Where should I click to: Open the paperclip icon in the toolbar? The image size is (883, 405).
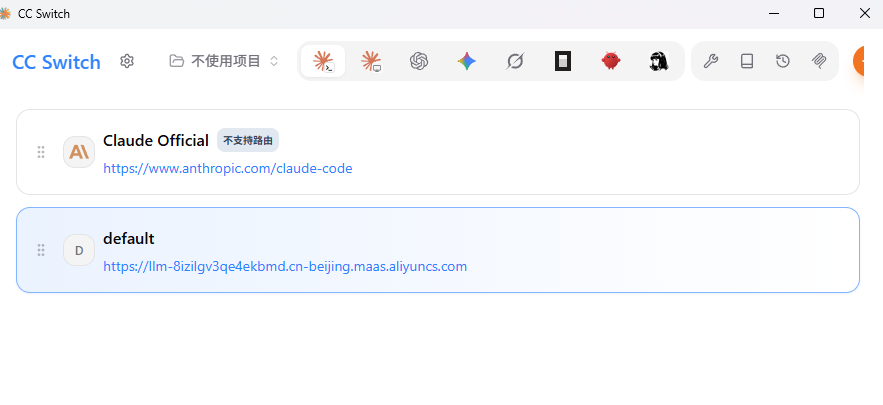819,61
